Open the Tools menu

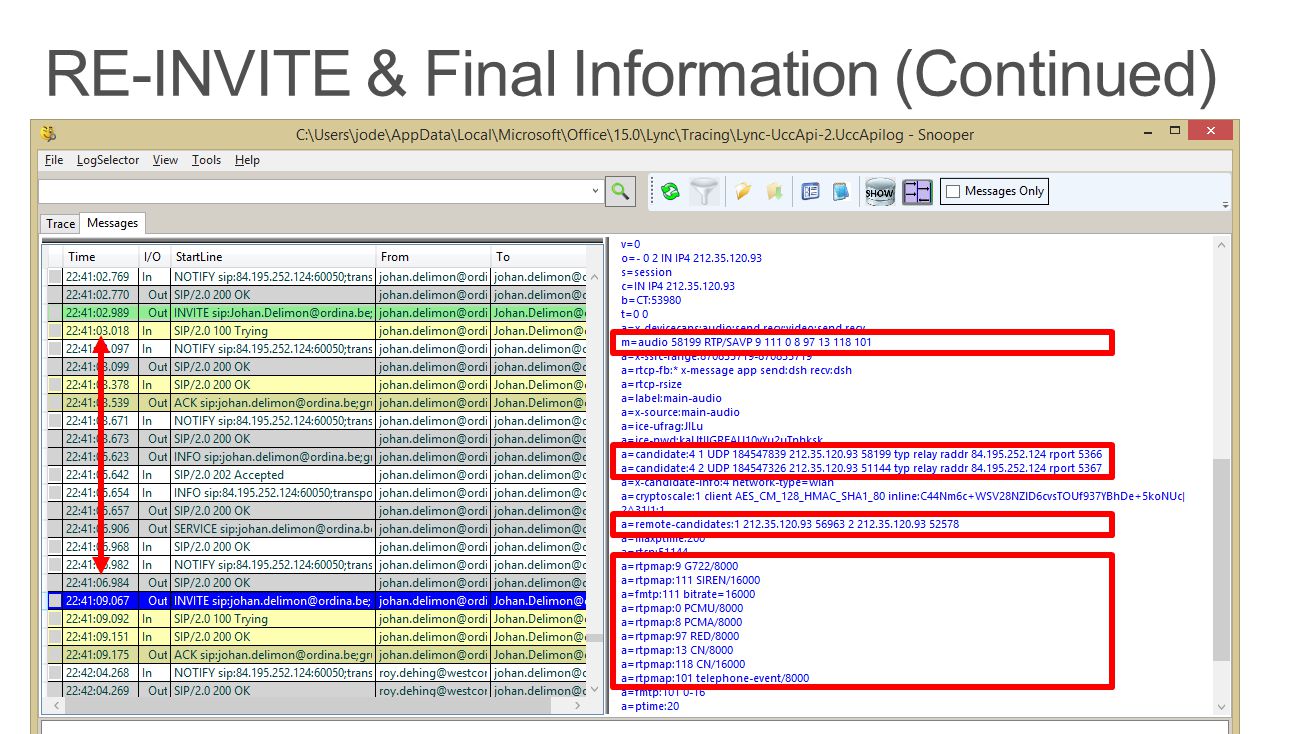point(206,160)
